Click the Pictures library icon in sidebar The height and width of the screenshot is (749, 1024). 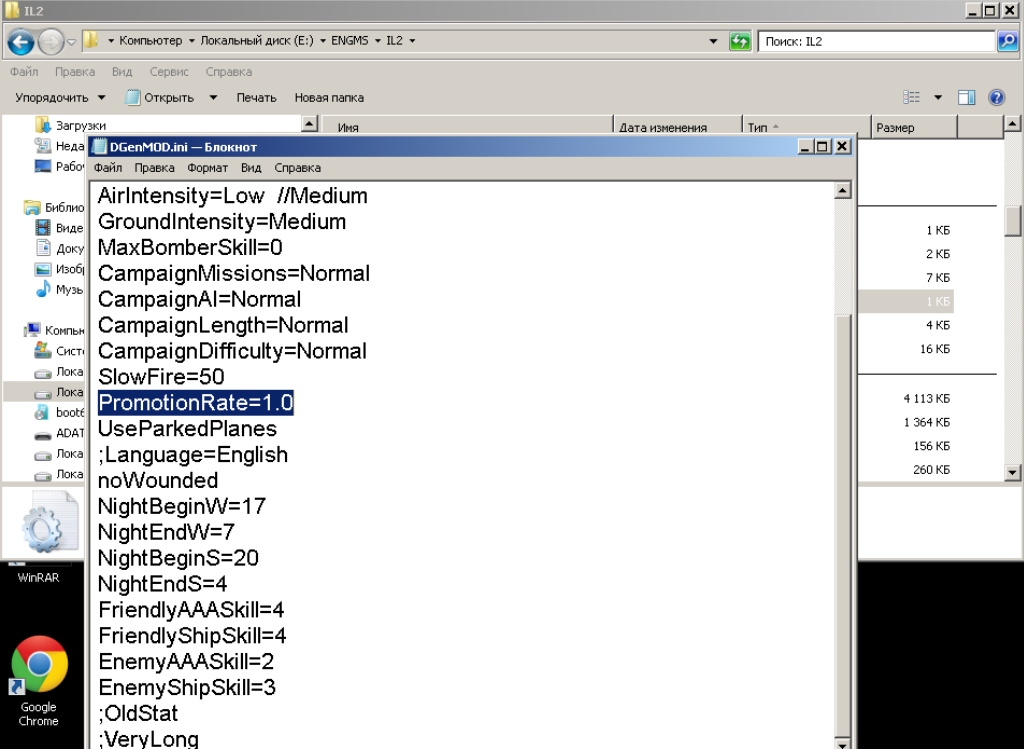[43, 268]
